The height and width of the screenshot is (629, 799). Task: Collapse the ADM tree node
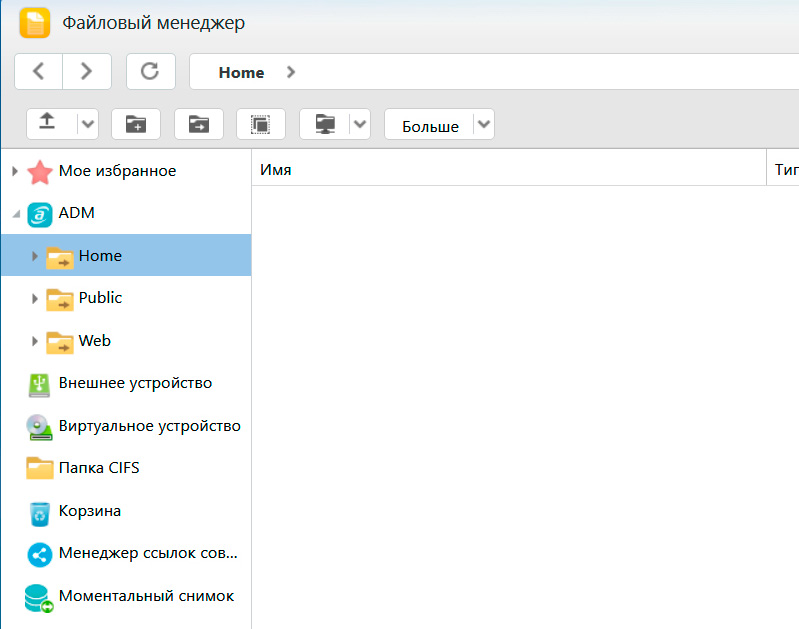point(15,214)
